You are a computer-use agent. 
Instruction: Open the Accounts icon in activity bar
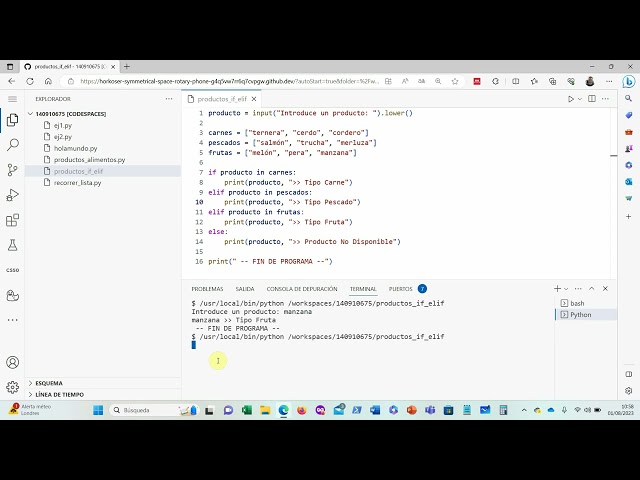click(x=13, y=362)
